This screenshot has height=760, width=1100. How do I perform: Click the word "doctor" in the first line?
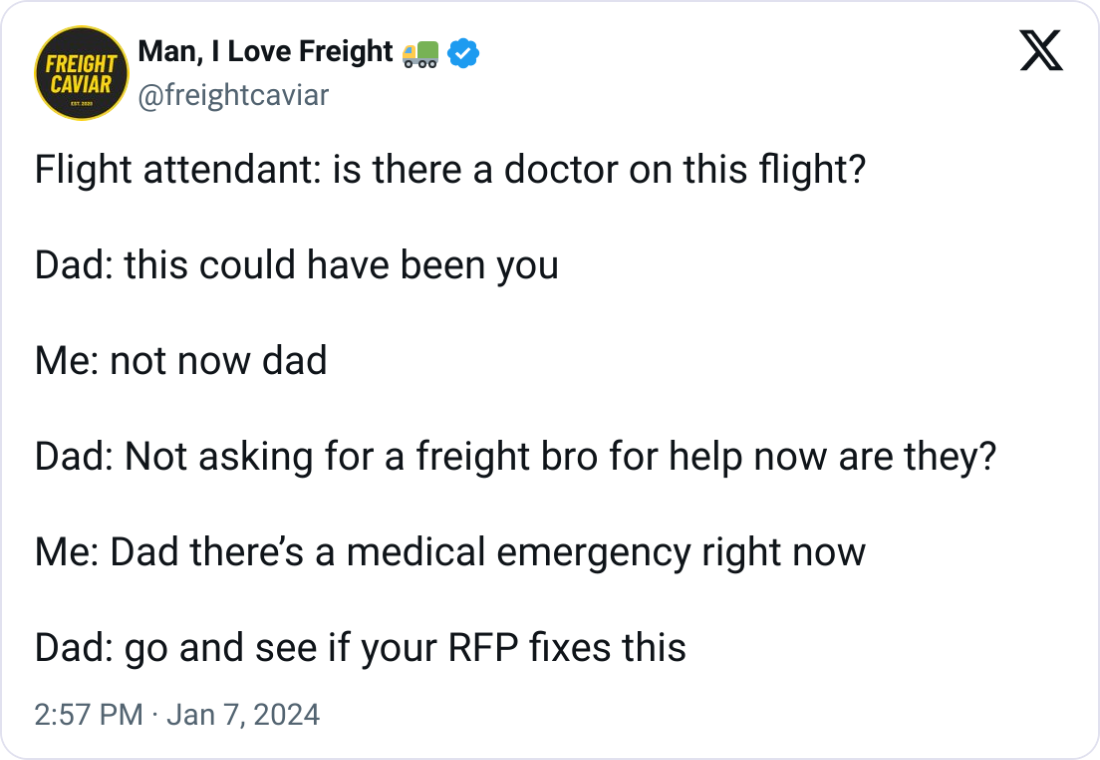[559, 170]
